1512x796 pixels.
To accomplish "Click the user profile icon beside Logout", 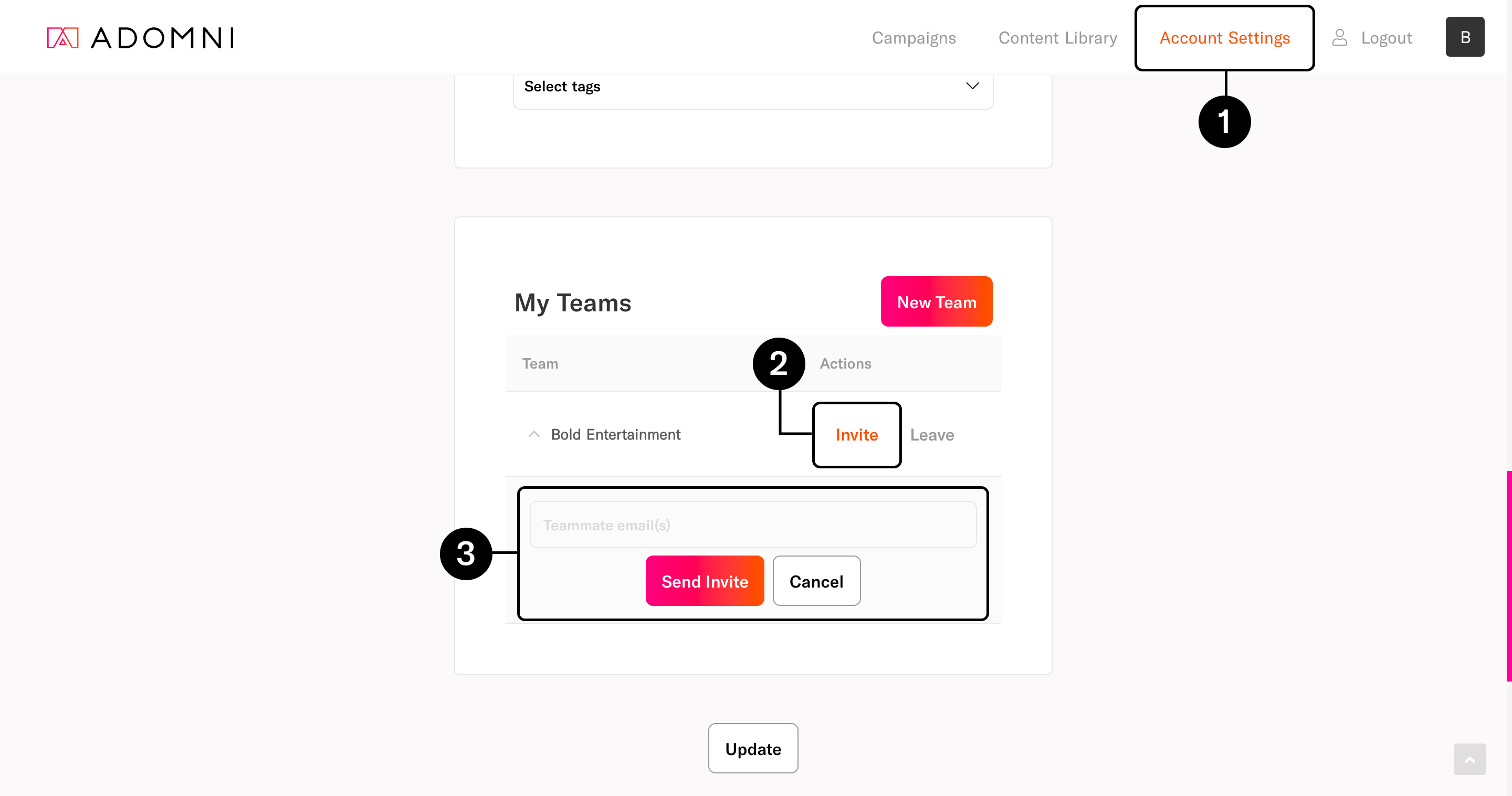I will [1339, 38].
